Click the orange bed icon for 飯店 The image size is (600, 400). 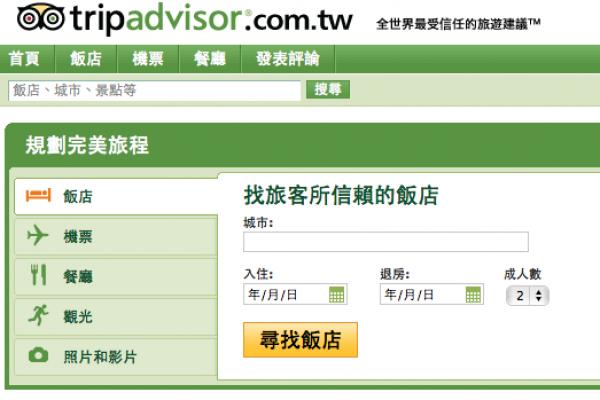38,195
